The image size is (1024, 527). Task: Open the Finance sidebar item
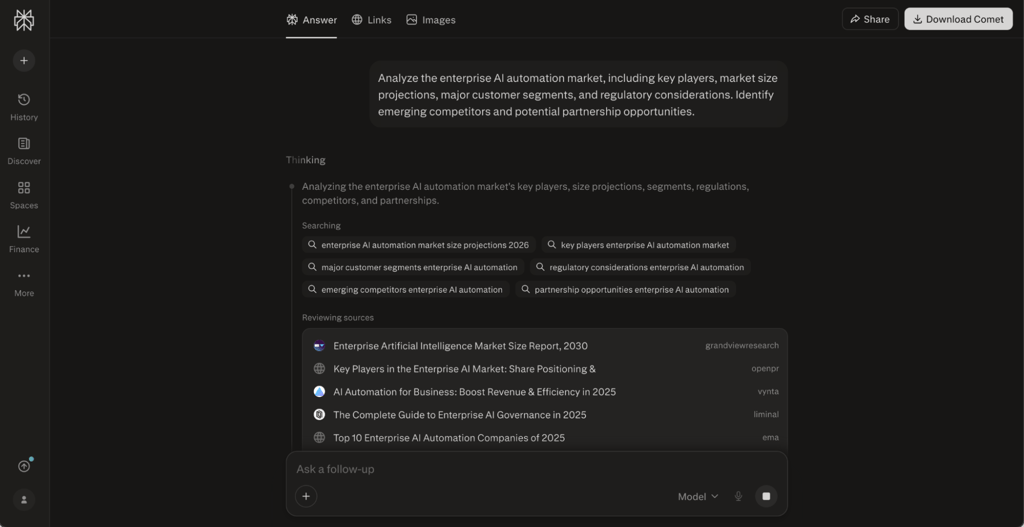(x=24, y=239)
